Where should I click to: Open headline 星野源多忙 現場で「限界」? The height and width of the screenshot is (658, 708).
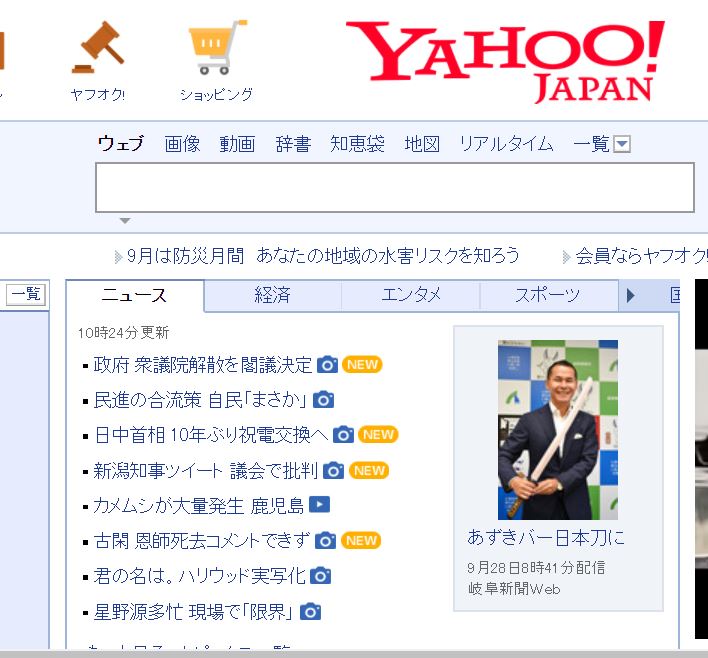(x=195, y=612)
